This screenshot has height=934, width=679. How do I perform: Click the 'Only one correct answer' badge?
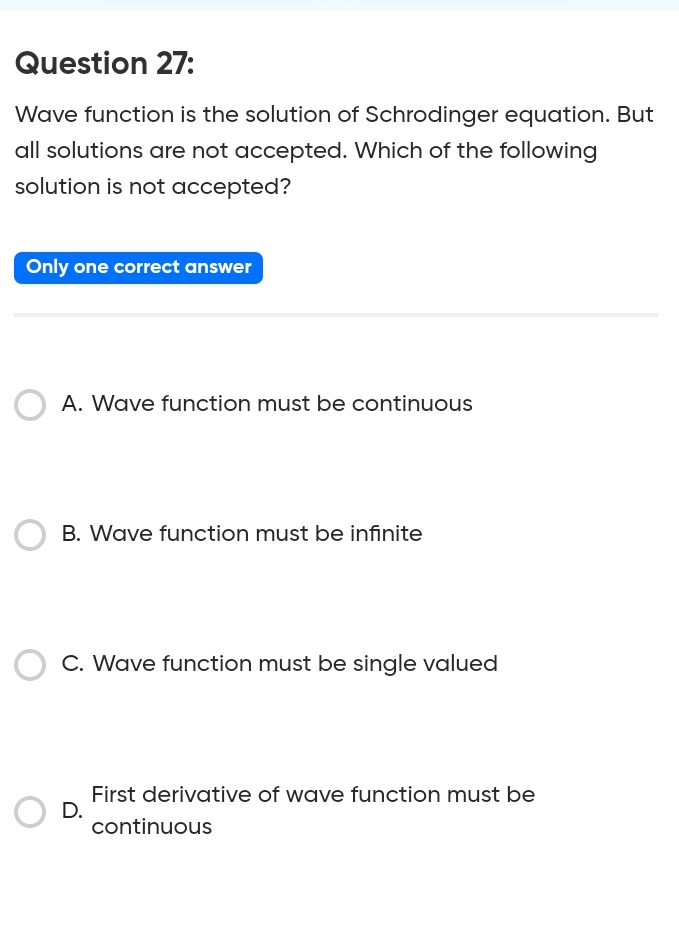[x=138, y=267]
